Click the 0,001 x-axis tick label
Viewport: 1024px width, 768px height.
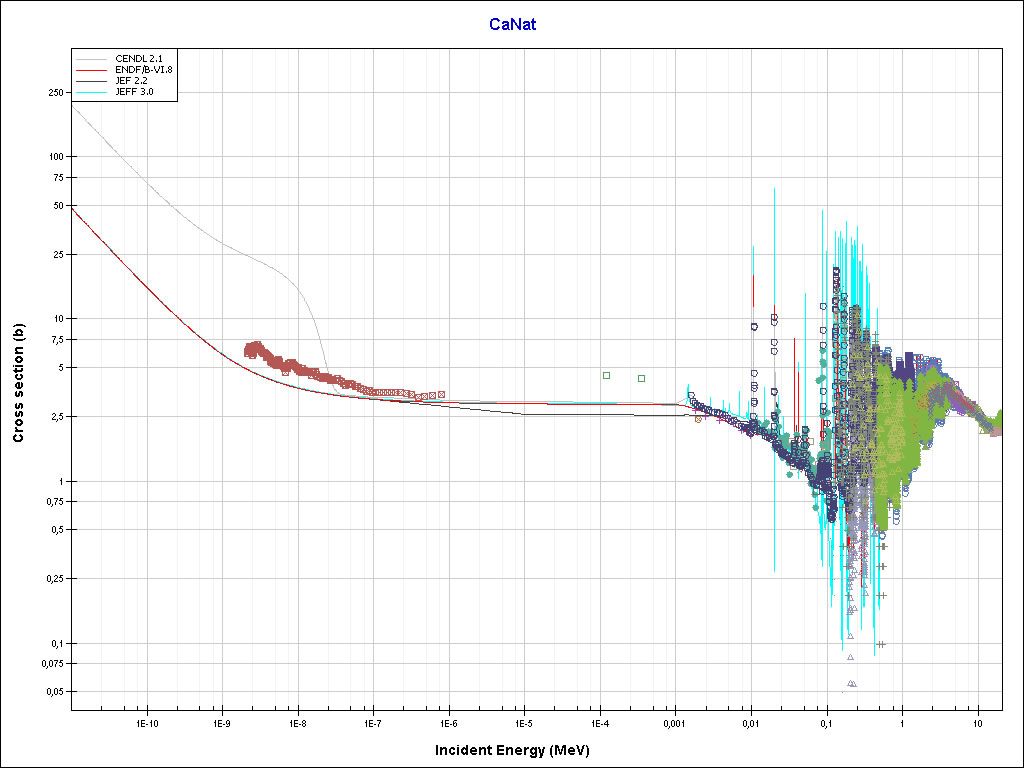674,722
